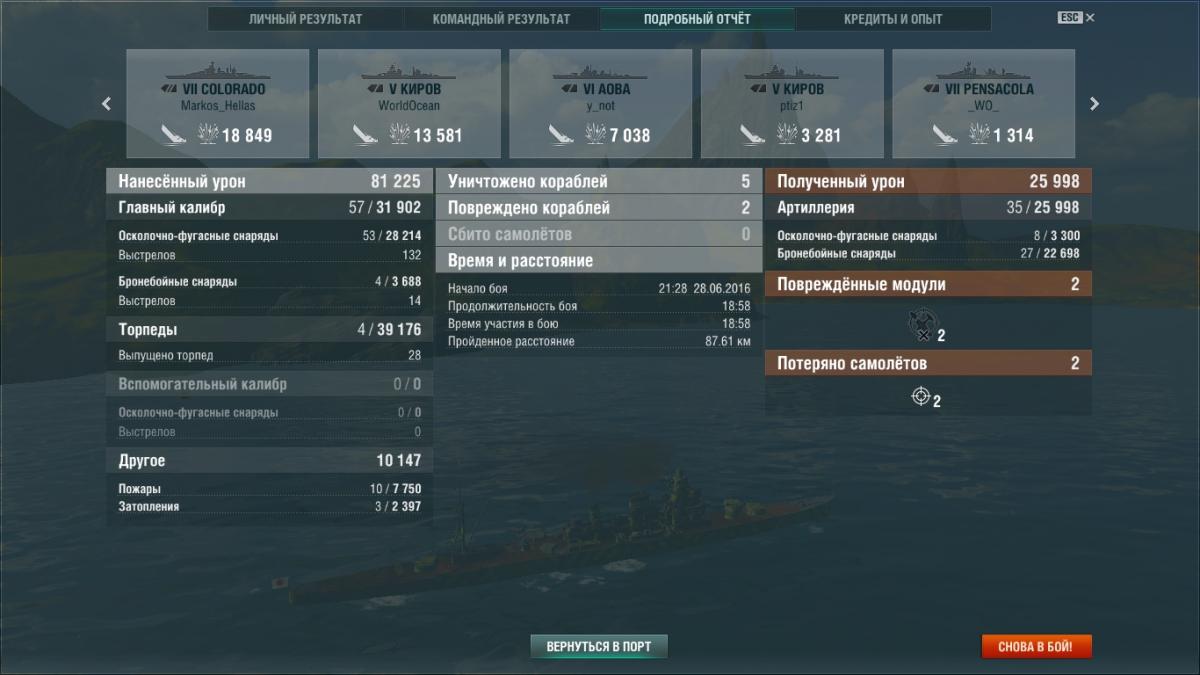Select the Подробный отчёт tab
Screen dimensions: 1200x675
[x=697, y=19]
